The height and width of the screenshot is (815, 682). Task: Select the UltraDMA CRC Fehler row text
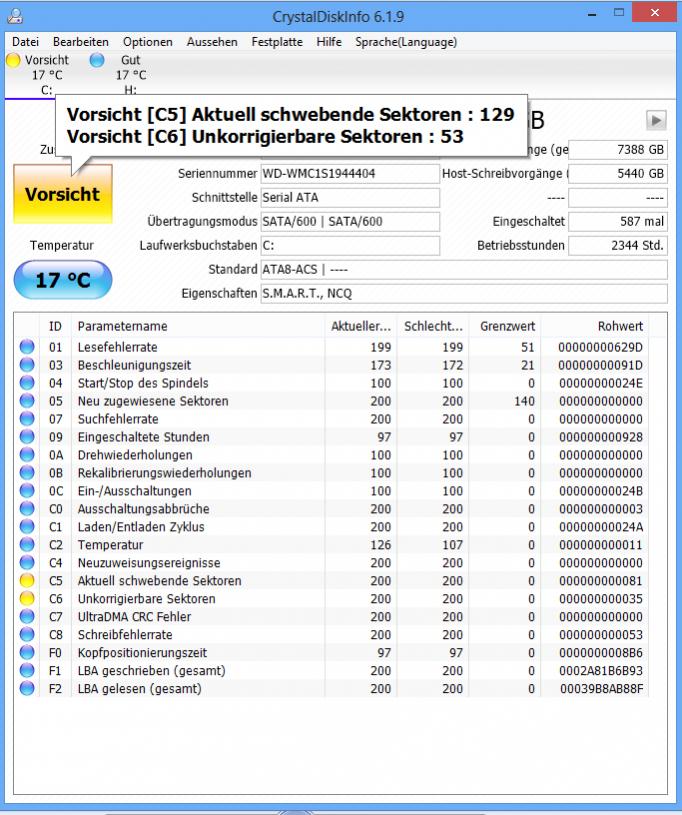(x=135, y=616)
